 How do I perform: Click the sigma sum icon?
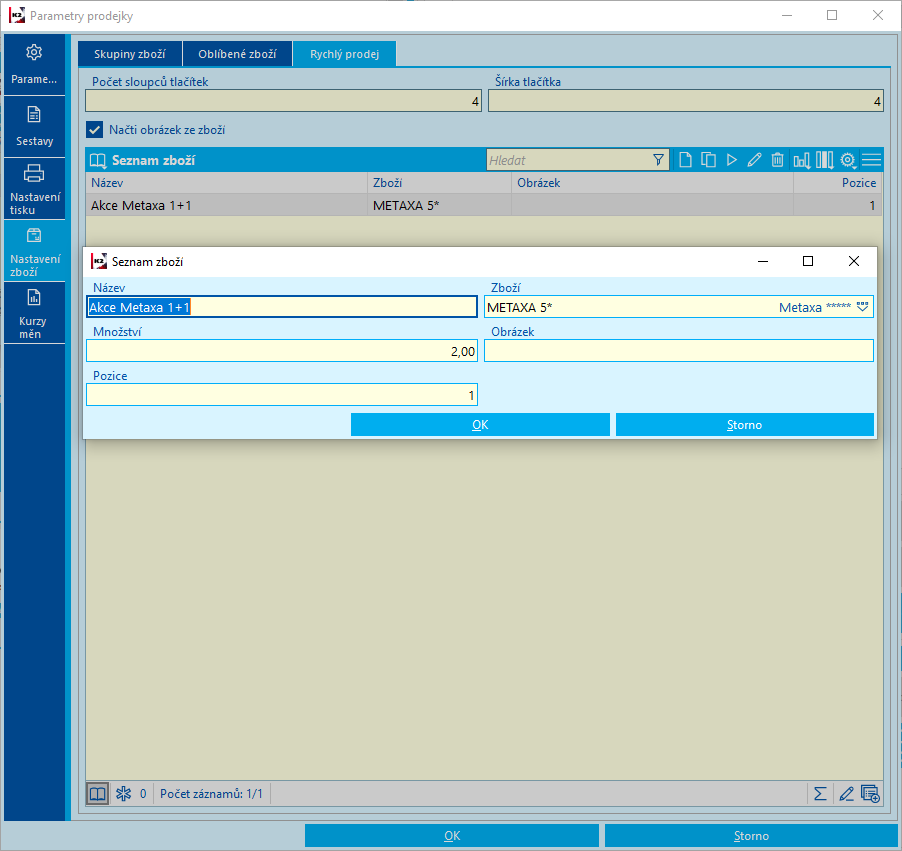[820, 794]
